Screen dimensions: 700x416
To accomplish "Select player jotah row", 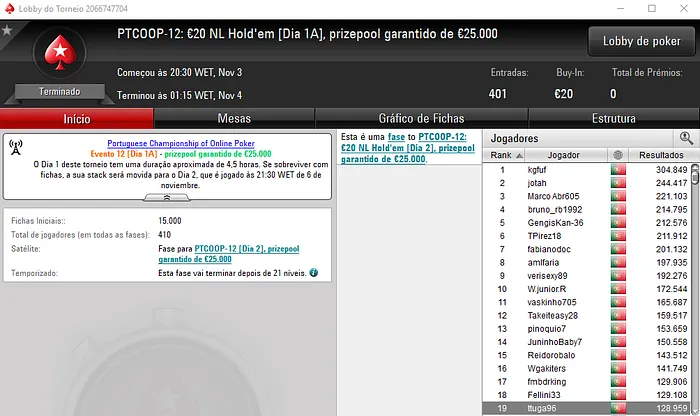I will click(587, 183).
